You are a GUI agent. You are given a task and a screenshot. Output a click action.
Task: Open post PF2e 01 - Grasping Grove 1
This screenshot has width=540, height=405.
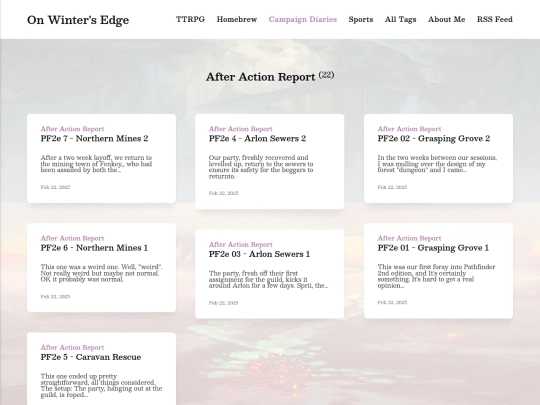click(x=433, y=248)
